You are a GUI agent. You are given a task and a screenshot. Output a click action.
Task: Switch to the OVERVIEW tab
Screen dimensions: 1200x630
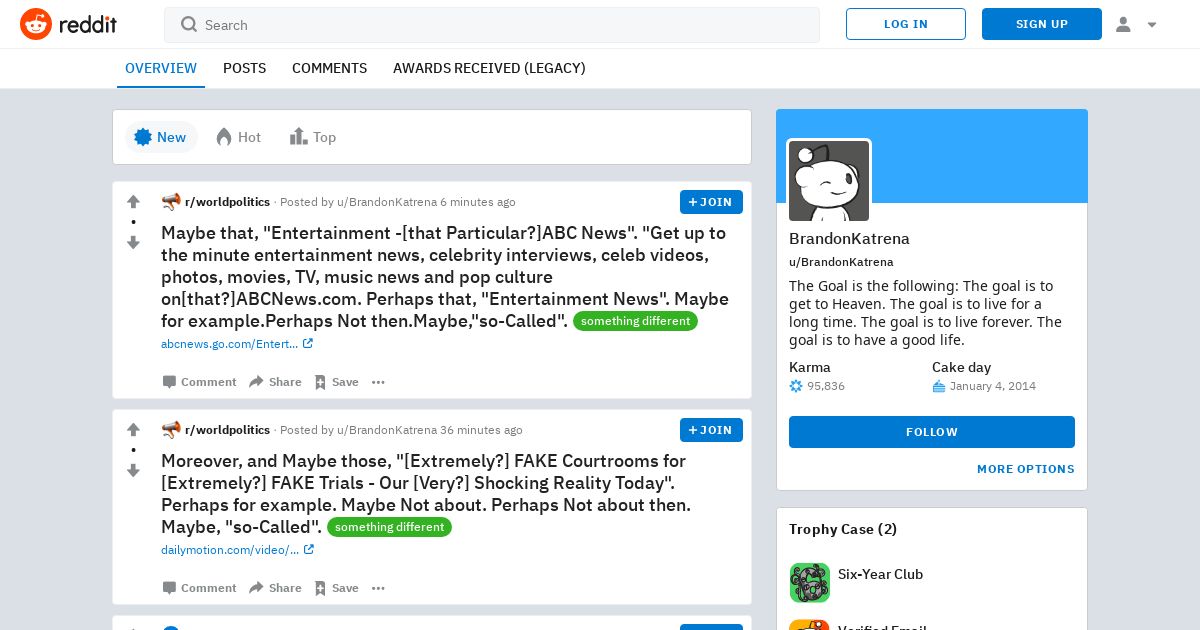pyautogui.click(x=161, y=68)
